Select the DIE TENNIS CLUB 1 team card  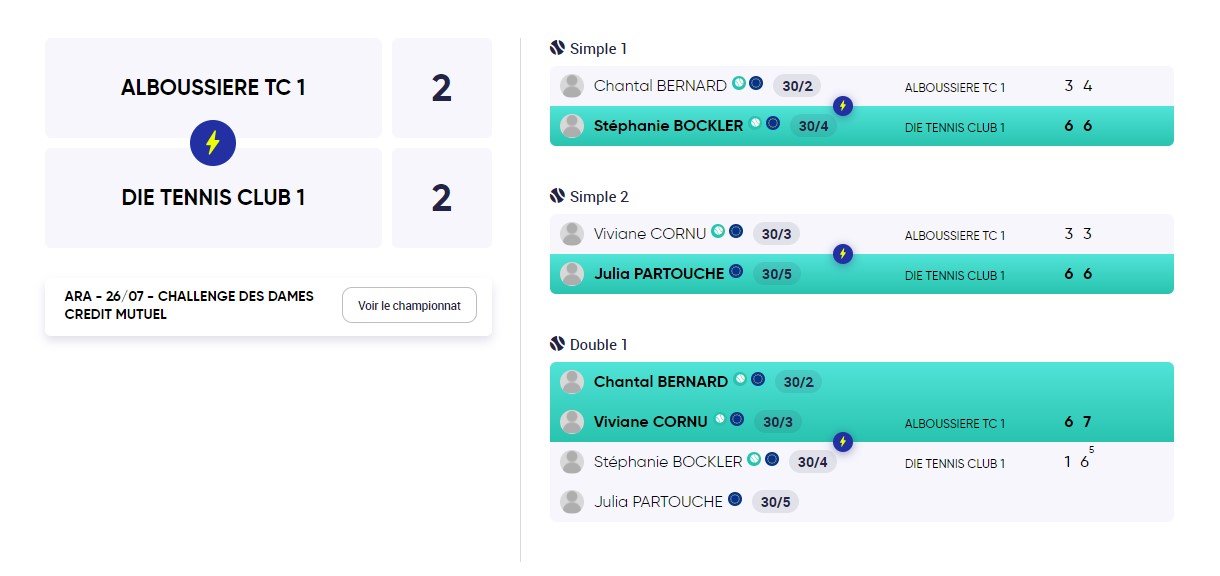(x=213, y=198)
